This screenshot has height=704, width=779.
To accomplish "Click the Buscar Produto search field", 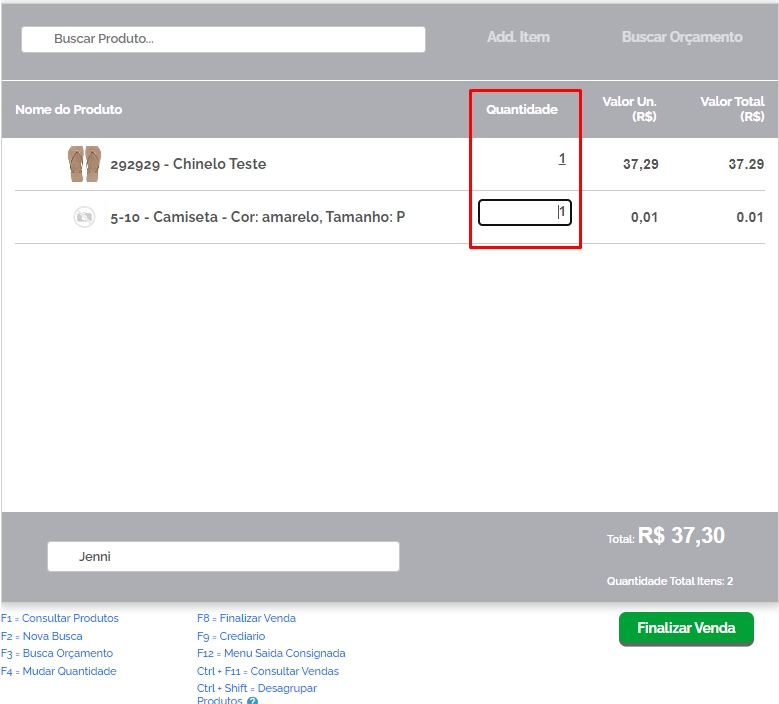I will 224,39.
